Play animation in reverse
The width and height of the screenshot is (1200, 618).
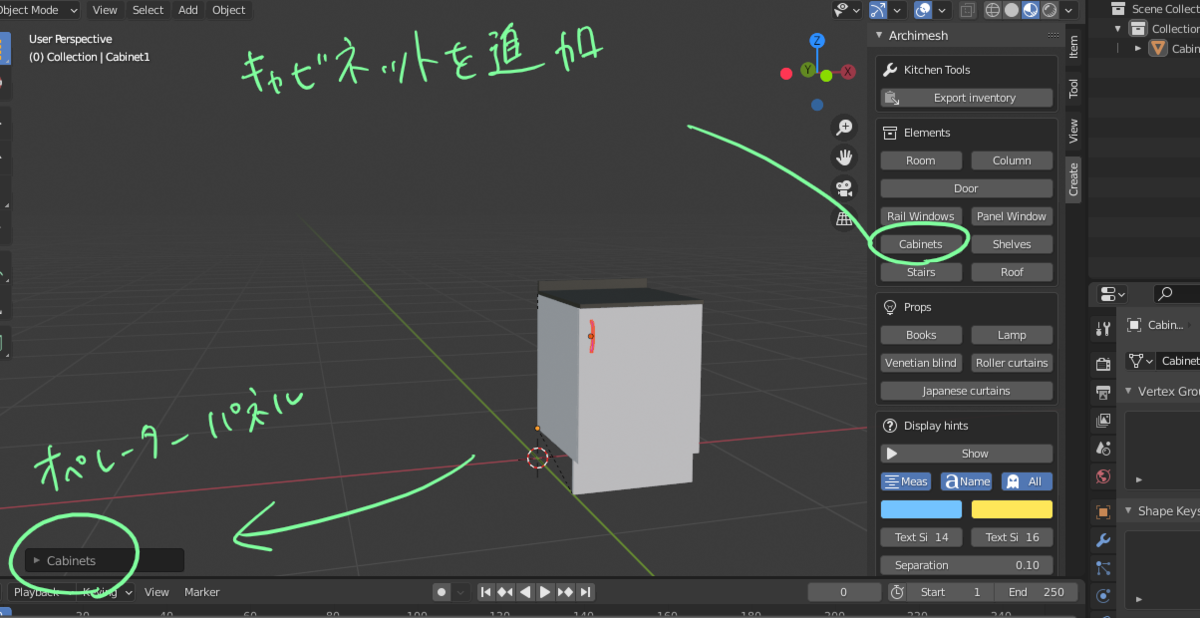coord(525,592)
